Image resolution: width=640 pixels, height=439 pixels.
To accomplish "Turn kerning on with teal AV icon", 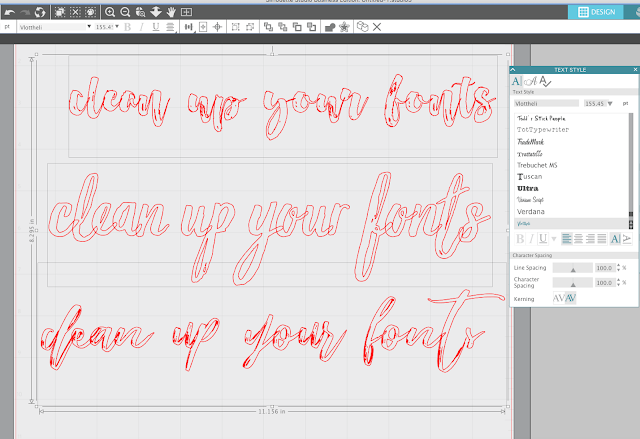I will pyautogui.click(x=570, y=298).
